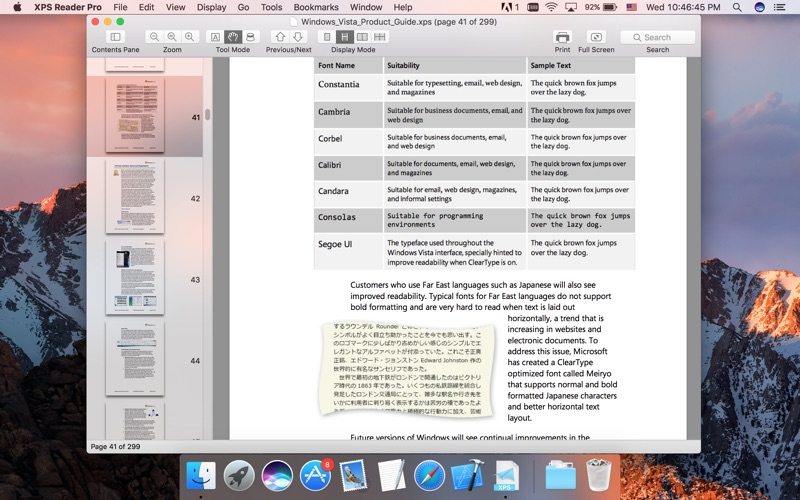The image size is (800, 500).
Task: Select page 41 thumbnail in sidebar
Action: [135, 115]
